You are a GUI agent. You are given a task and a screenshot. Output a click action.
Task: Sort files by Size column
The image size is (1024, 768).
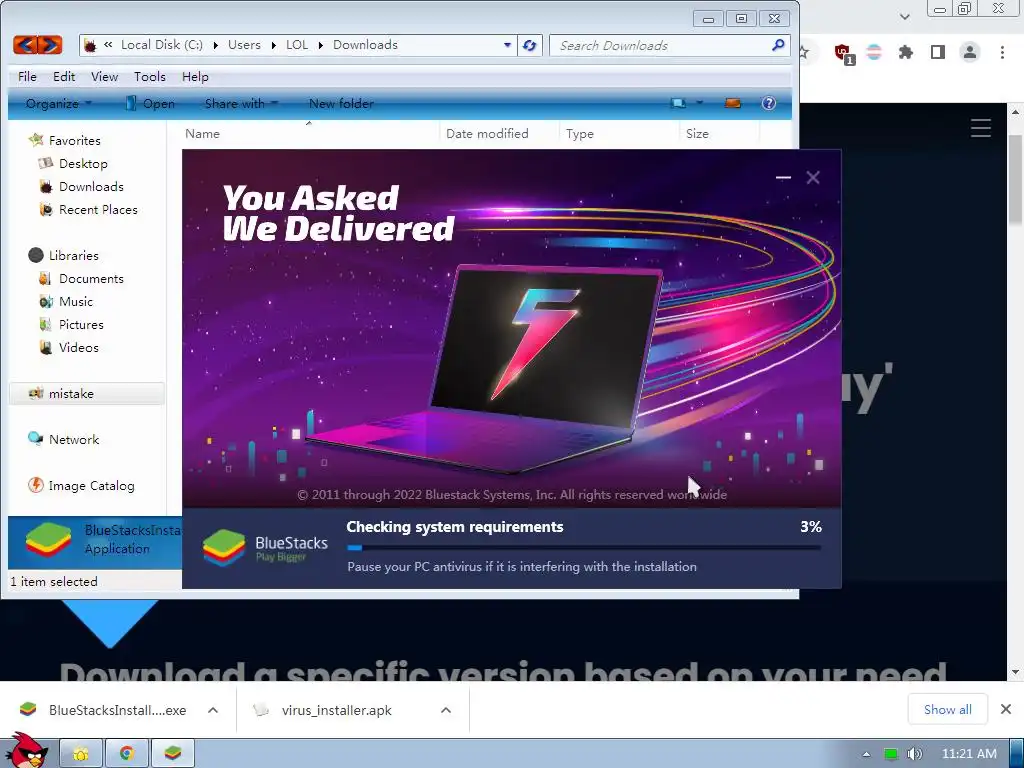(697, 134)
